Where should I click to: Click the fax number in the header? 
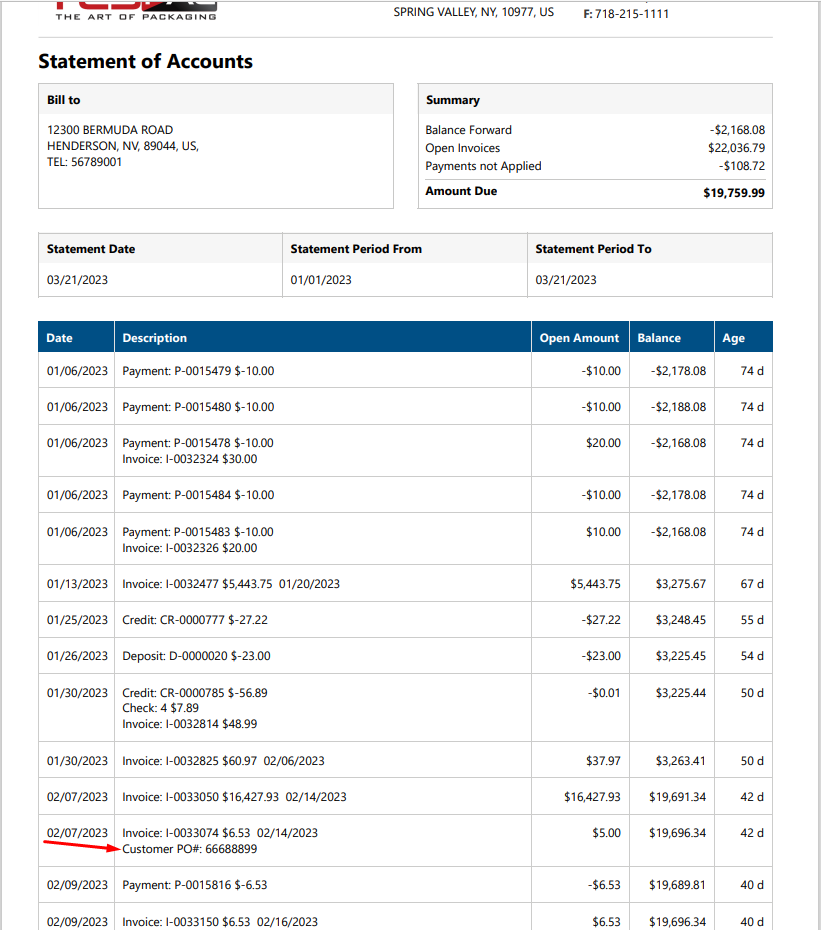click(x=626, y=14)
